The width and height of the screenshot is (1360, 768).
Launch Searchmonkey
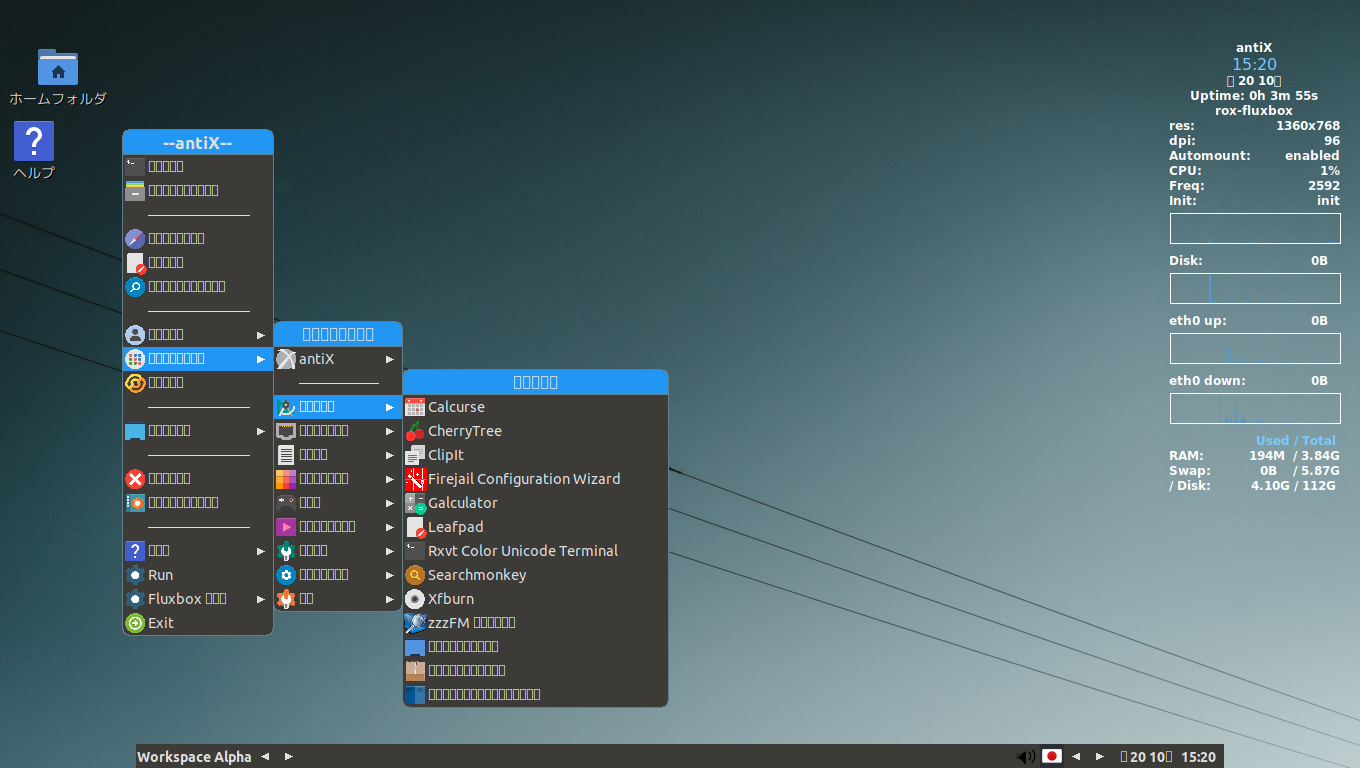click(535, 575)
